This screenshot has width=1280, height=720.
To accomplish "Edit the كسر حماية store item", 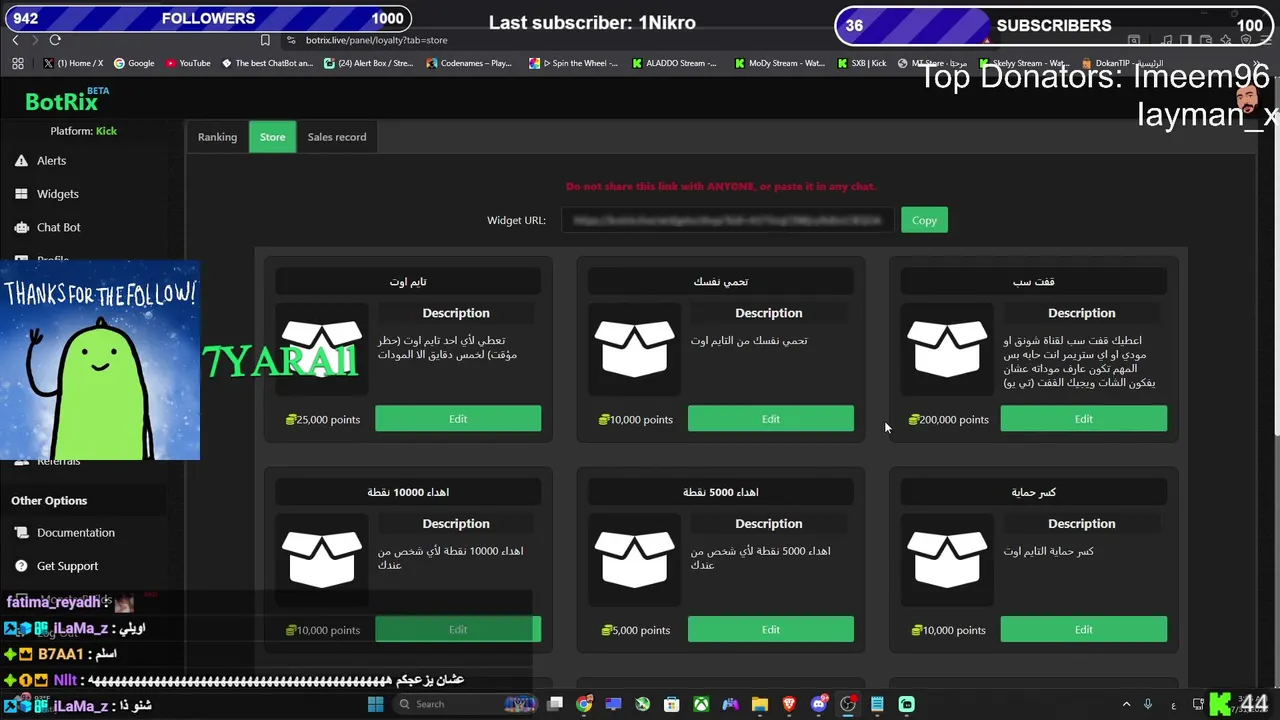I will (x=1084, y=630).
